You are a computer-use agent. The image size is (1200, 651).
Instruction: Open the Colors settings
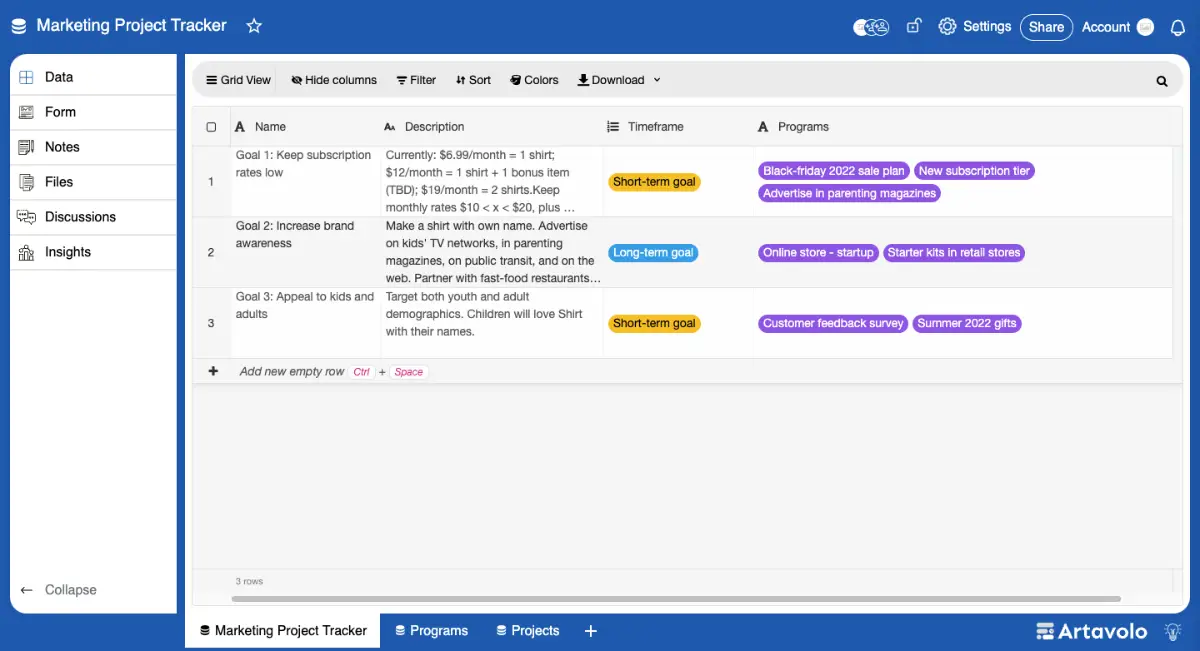534,80
